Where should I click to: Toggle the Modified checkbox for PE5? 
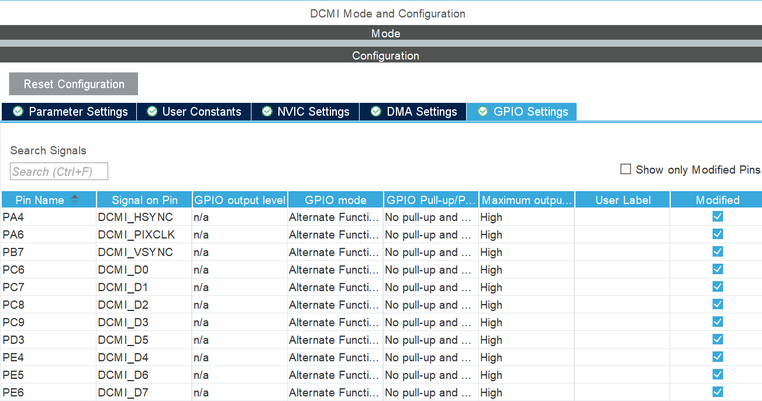[717, 374]
